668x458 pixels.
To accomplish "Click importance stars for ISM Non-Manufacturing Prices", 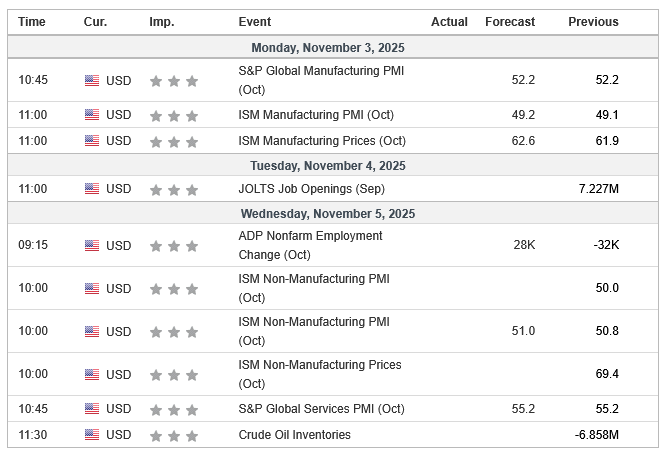I will [174, 375].
